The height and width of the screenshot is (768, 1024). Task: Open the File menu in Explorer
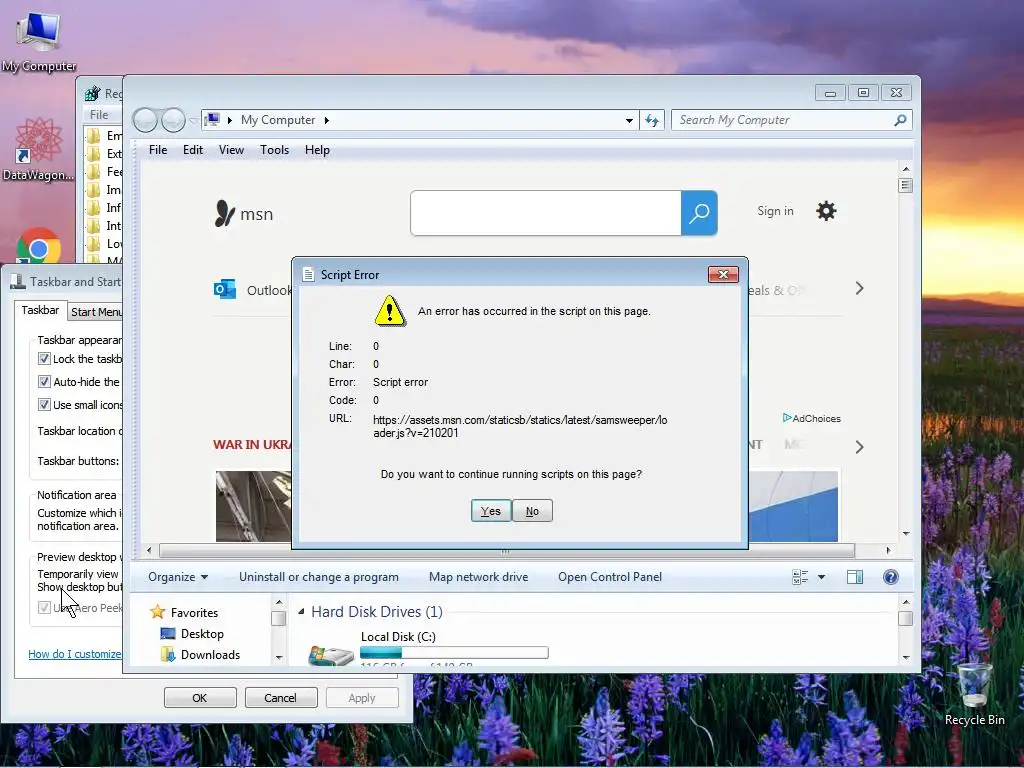(158, 150)
